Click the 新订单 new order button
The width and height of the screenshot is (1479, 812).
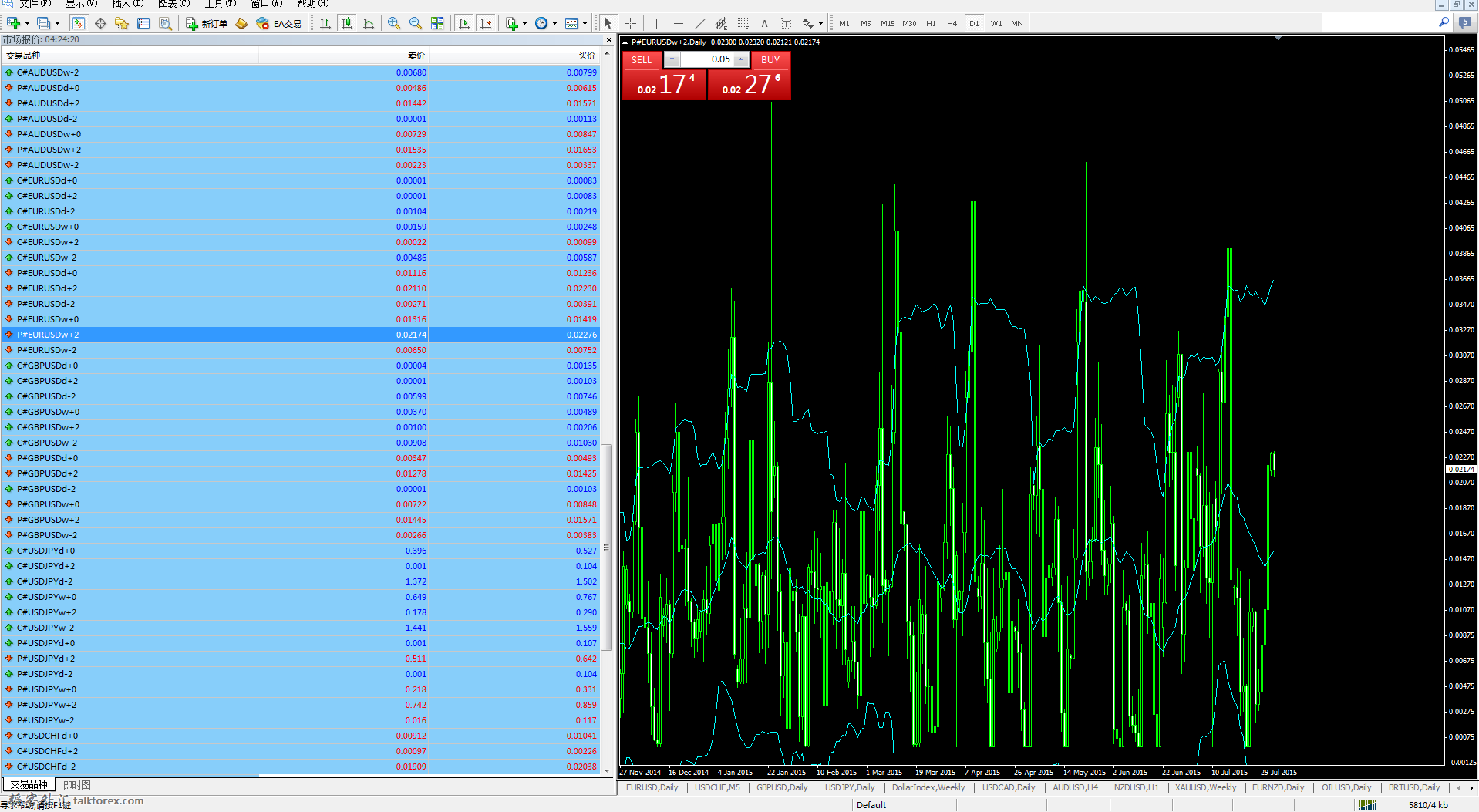click(x=207, y=23)
